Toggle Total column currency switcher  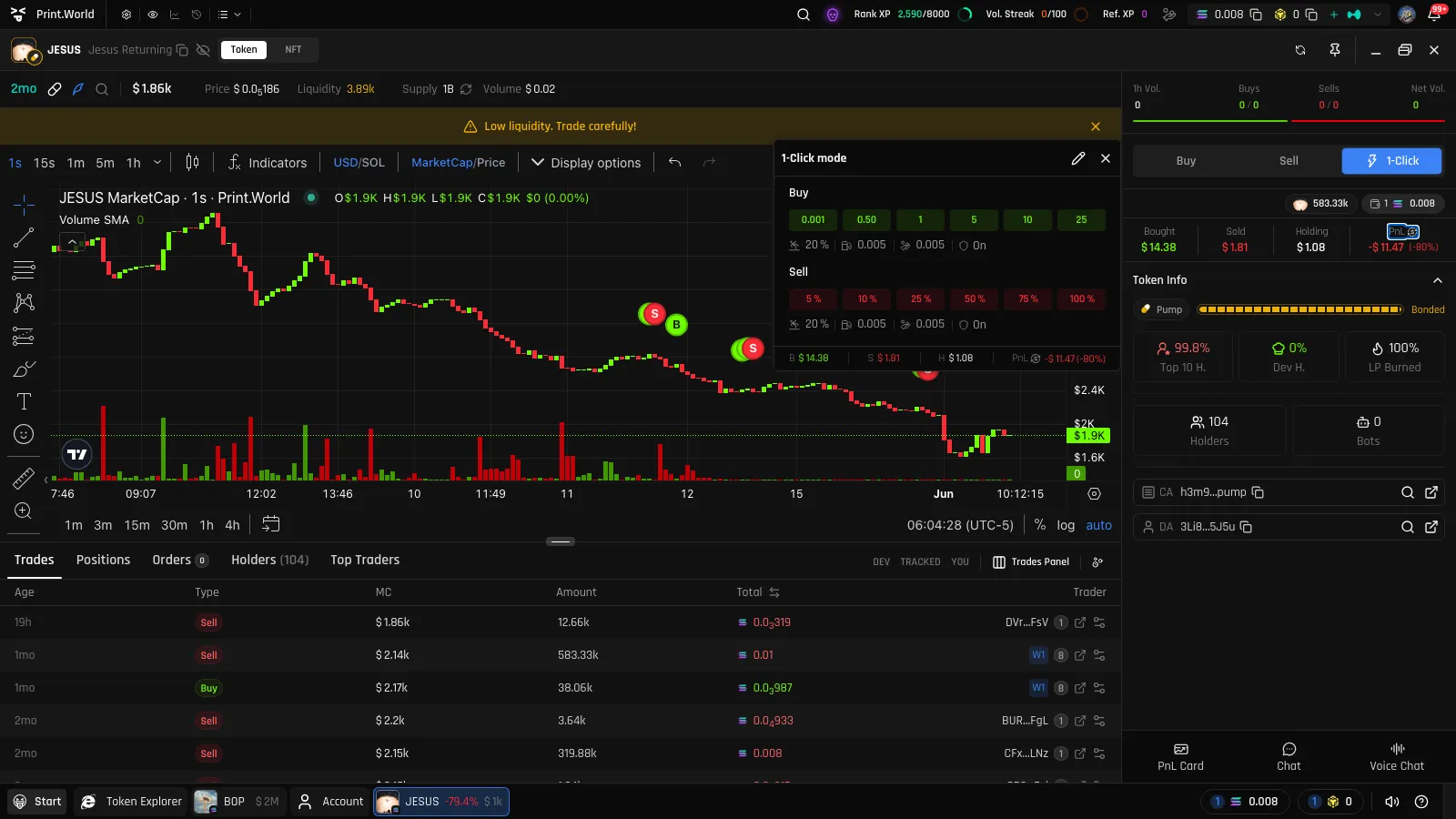(774, 592)
